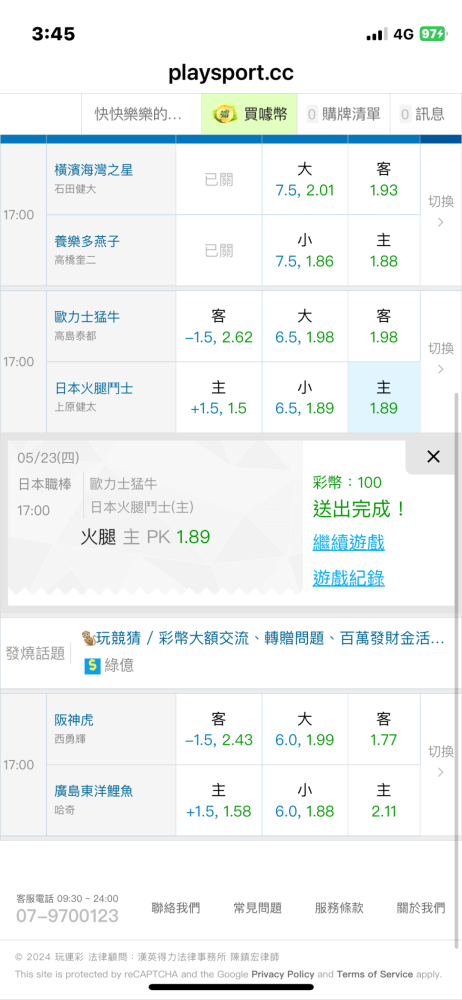This screenshot has height=1000, width=462.
Task: Select 大 6.0, 1.99 for 阪神虎 game
Action: pyautogui.click(x=304, y=730)
